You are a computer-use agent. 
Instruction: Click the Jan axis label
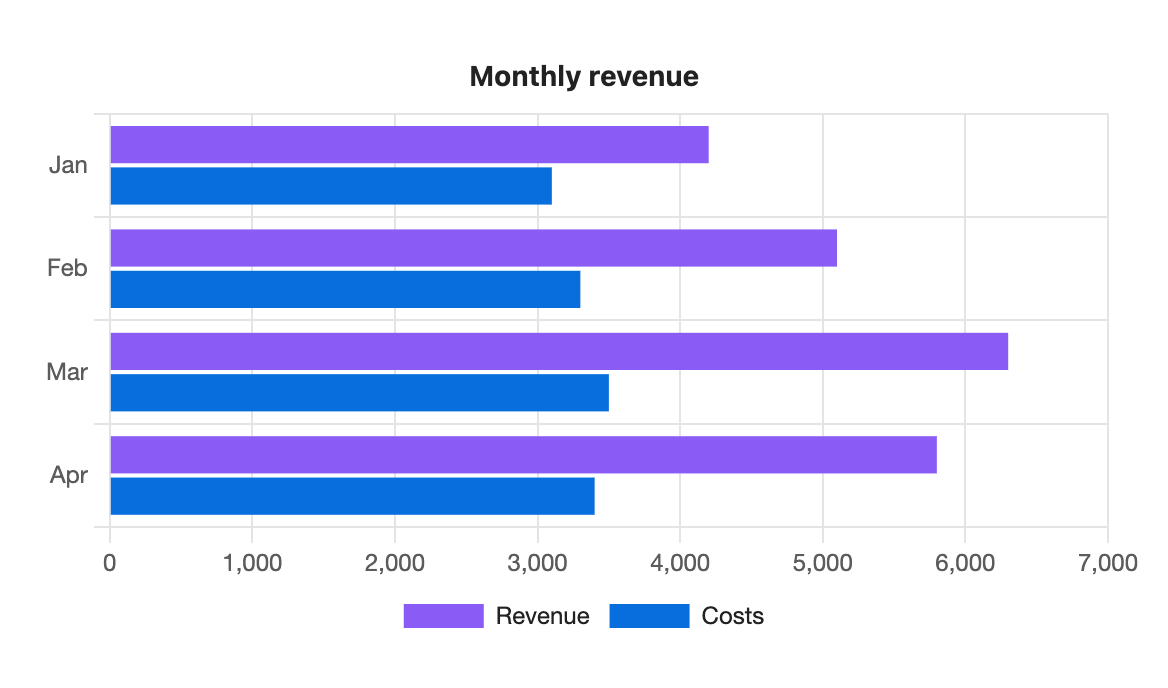pyautogui.click(x=68, y=165)
